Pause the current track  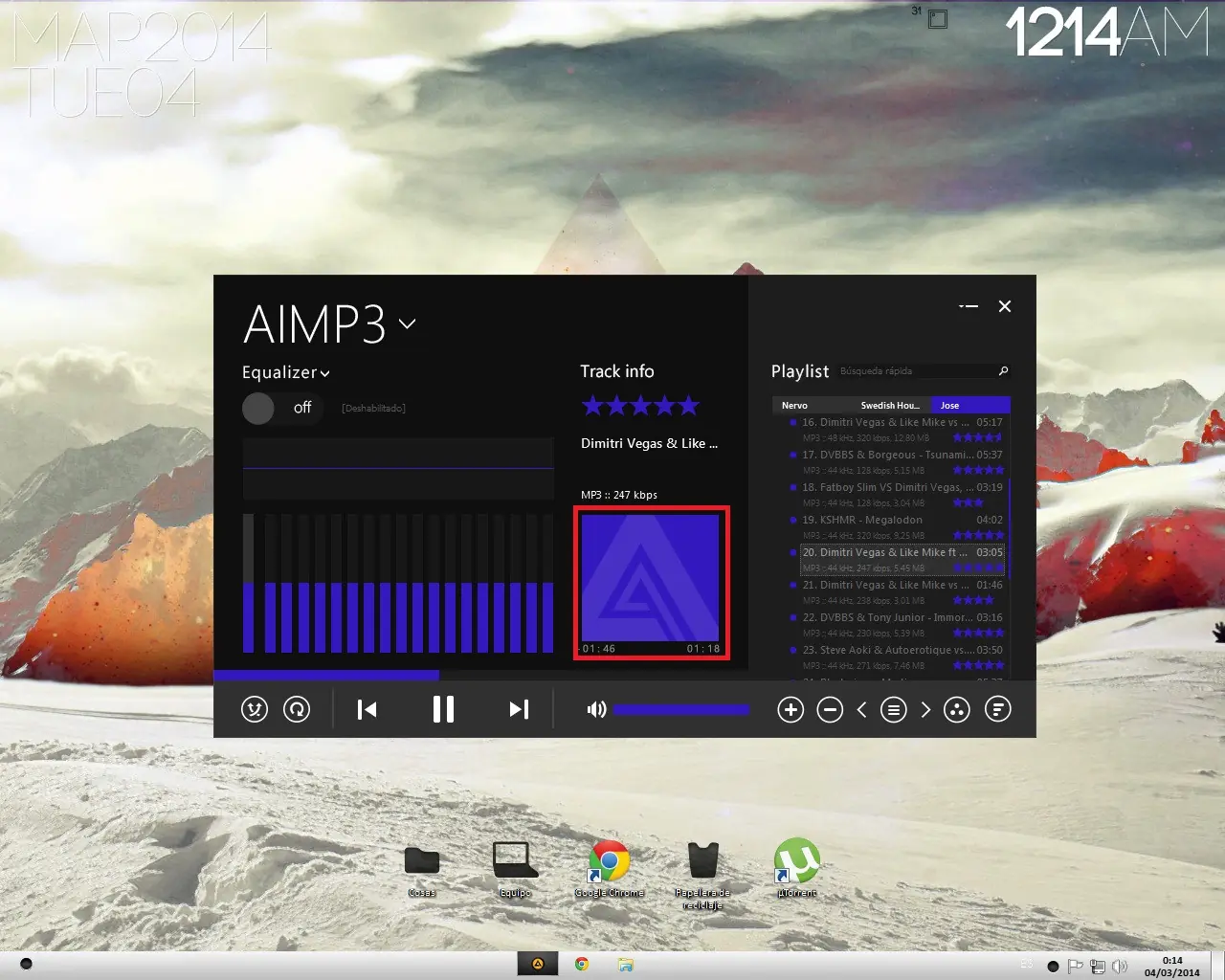[442, 709]
